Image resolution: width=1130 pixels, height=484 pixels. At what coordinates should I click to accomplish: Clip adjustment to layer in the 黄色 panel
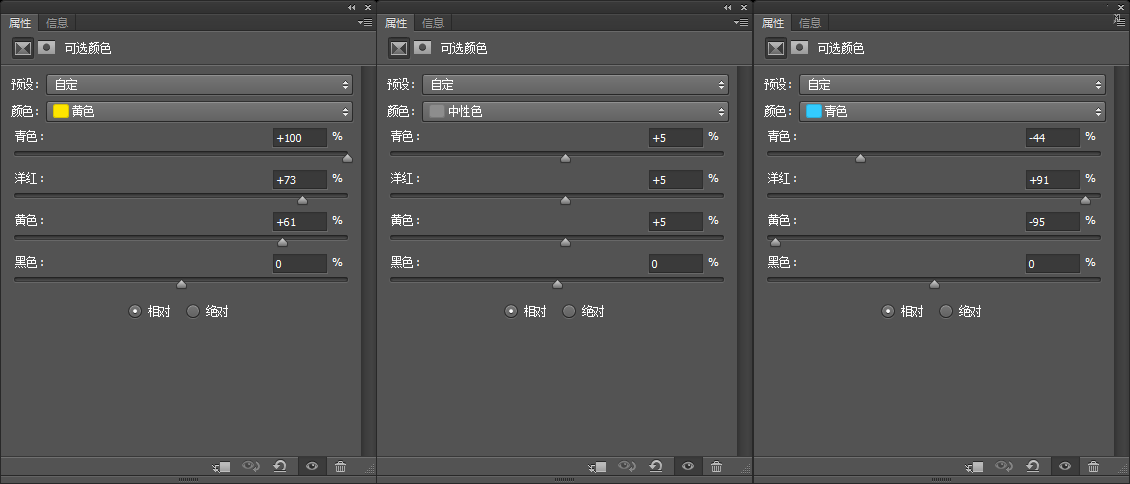(221, 467)
